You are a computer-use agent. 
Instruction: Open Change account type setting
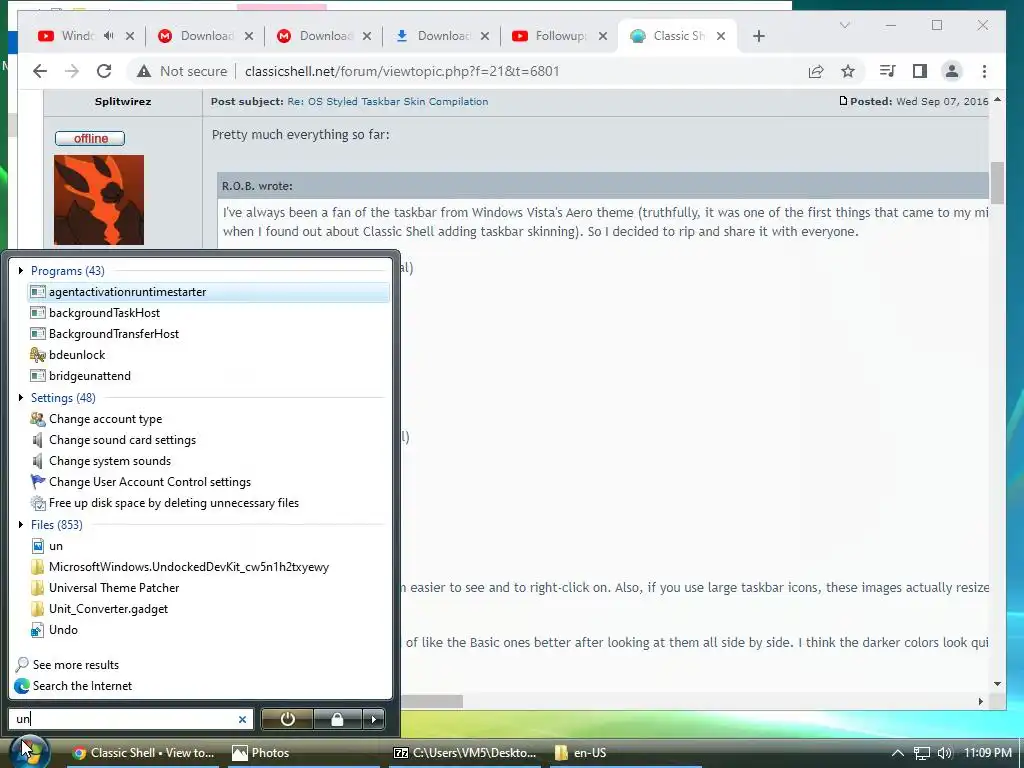click(x=208, y=419)
